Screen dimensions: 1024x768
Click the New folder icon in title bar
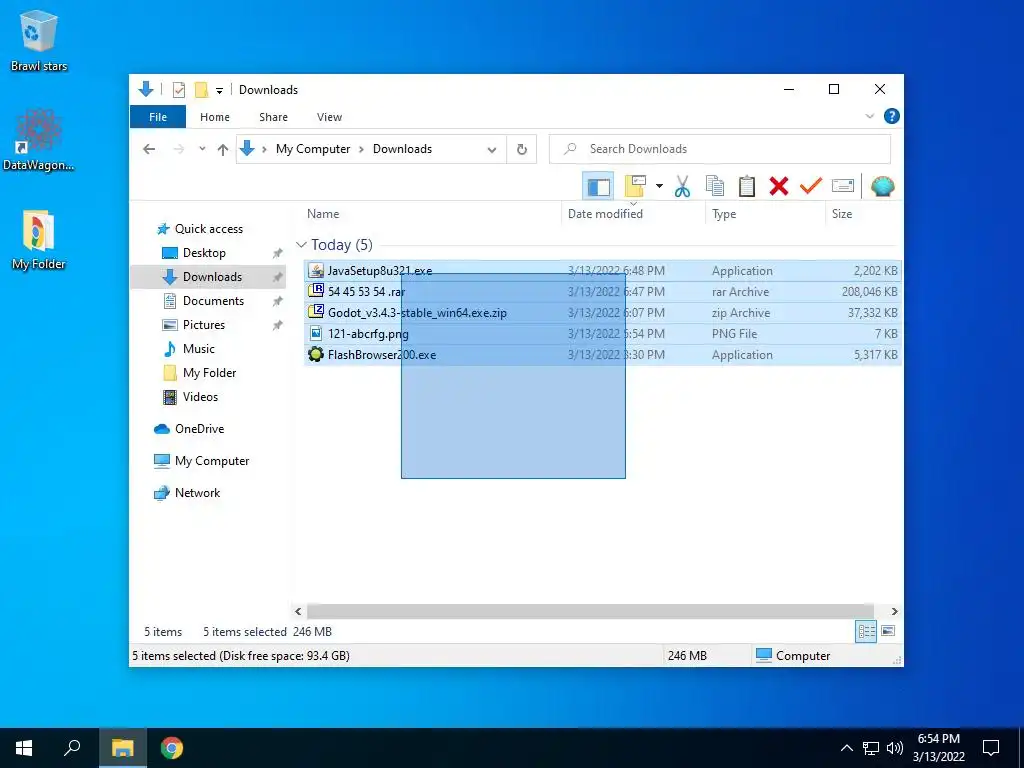(201, 89)
